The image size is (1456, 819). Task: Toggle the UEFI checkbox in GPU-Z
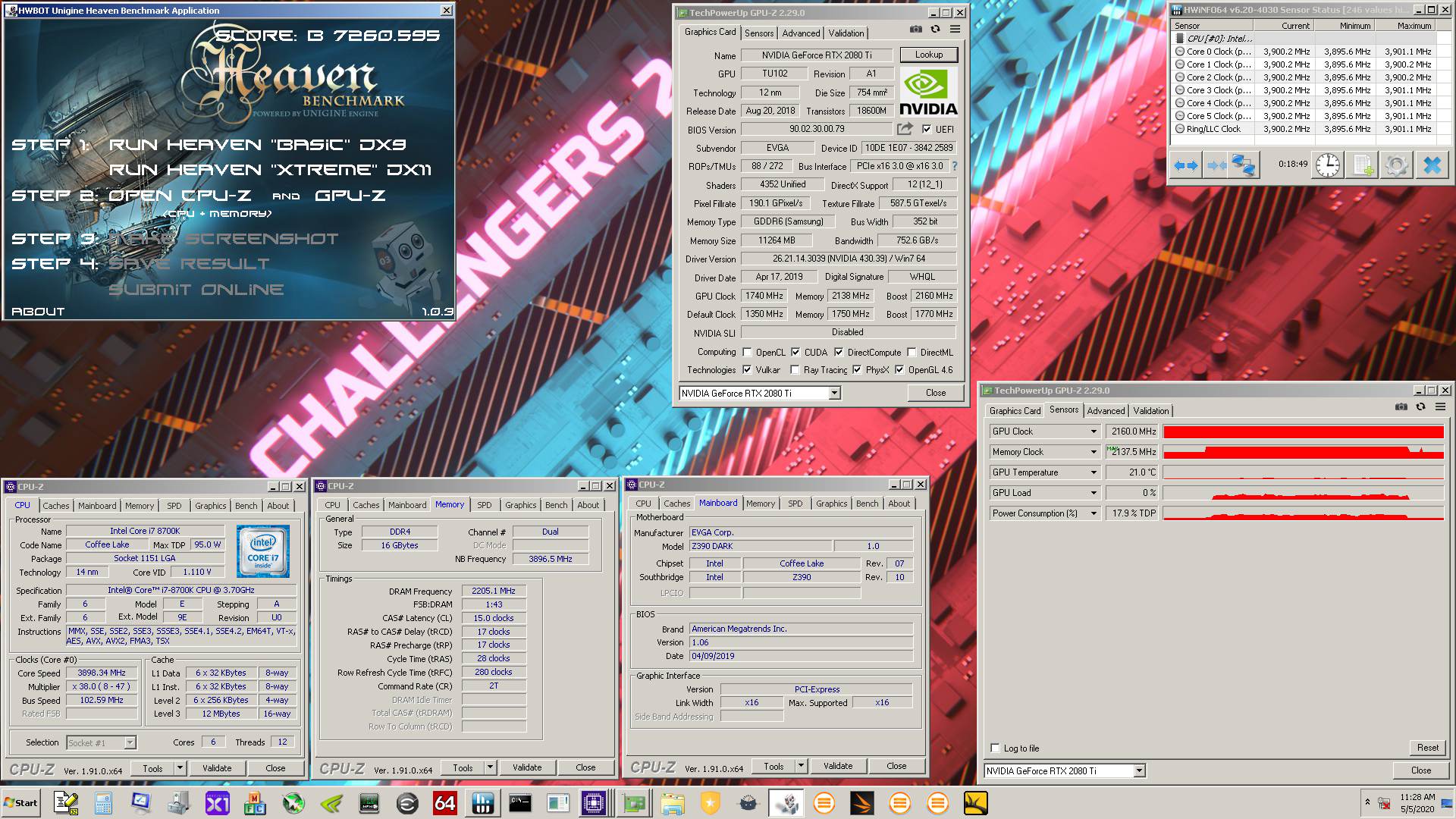click(927, 130)
